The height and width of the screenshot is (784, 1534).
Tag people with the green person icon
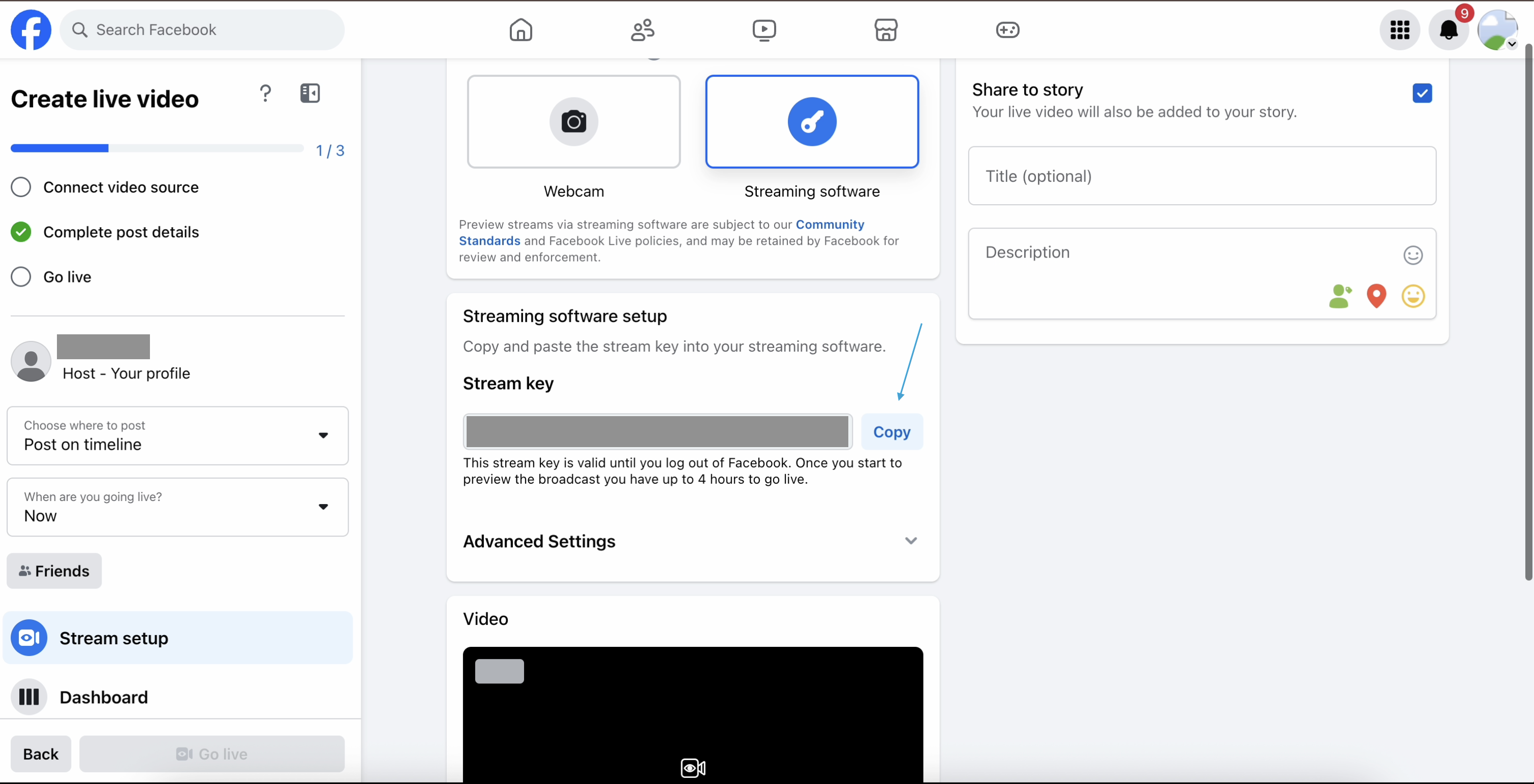(x=1340, y=296)
